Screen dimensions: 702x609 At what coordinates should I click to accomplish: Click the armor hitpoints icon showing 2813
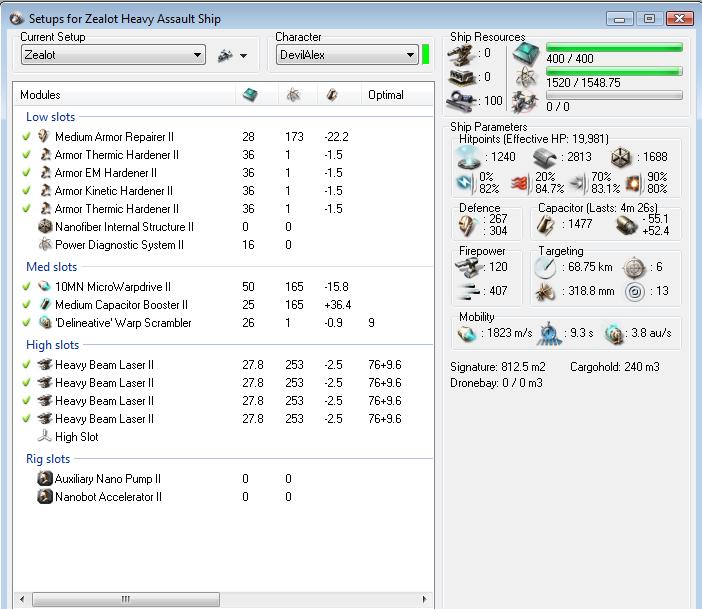545,158
